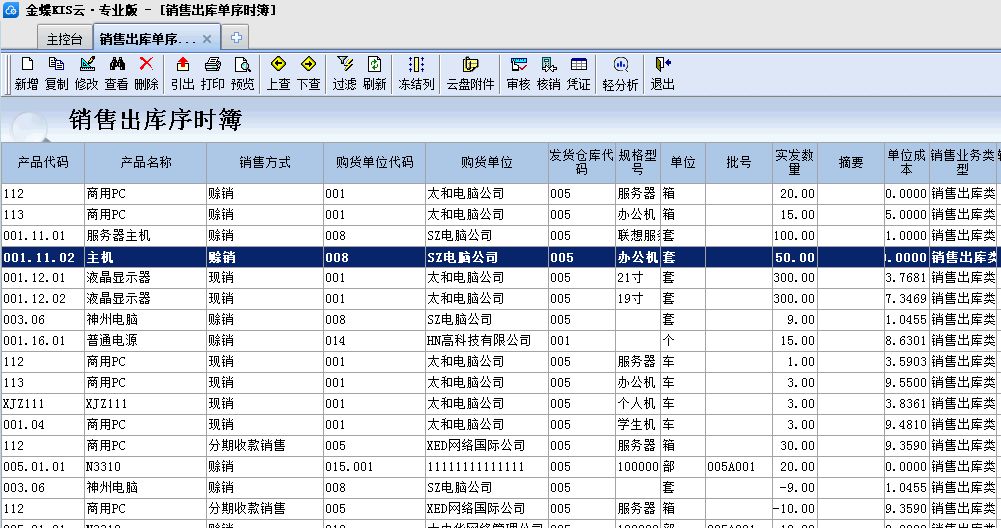Click quantity cell showing -9.00
Image resolution: width=1001 pixels, height=528 pixels.
[x=795, y=488]
